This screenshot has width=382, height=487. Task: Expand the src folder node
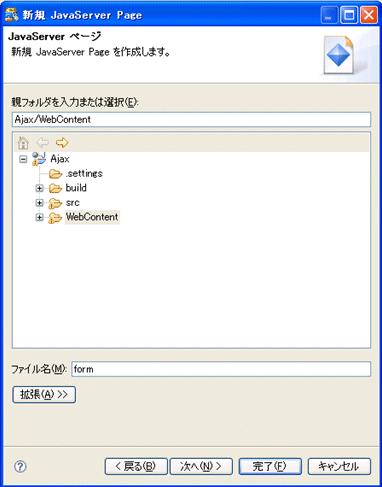coord(39,203)
